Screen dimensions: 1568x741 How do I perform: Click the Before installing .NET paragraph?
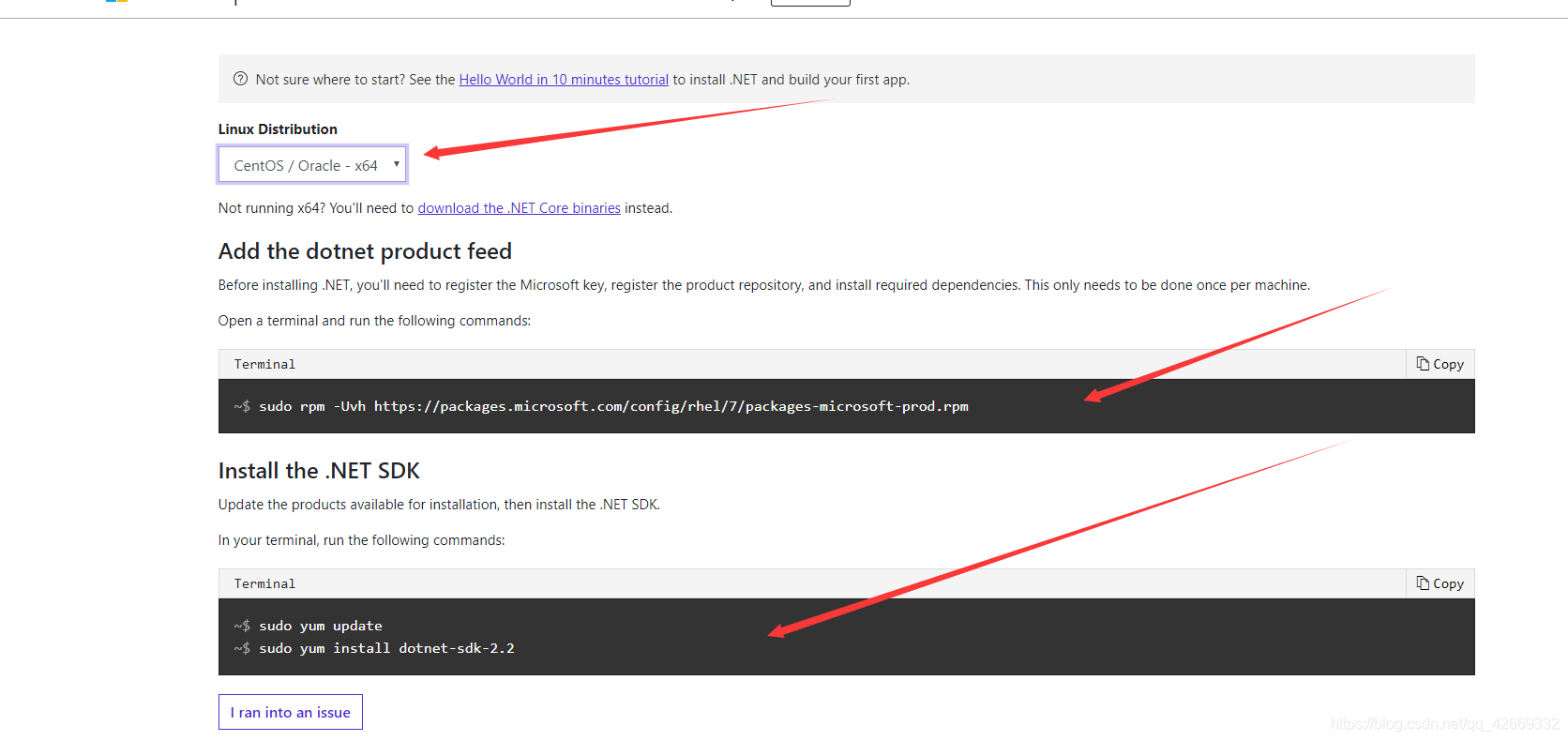coord(764,285)
